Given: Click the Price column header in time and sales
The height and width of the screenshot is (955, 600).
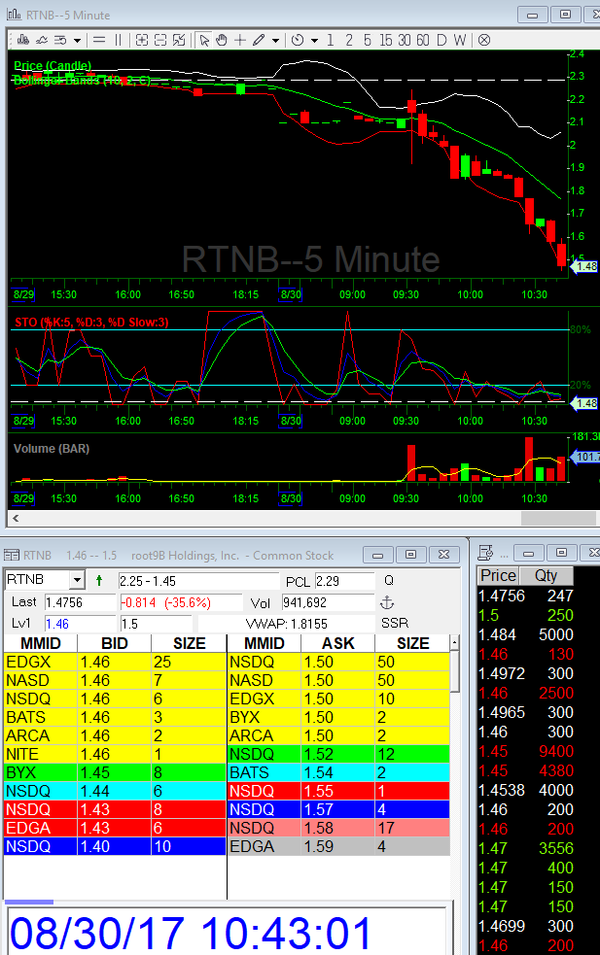Looking at the screenshot, I should tap(499, 576).
